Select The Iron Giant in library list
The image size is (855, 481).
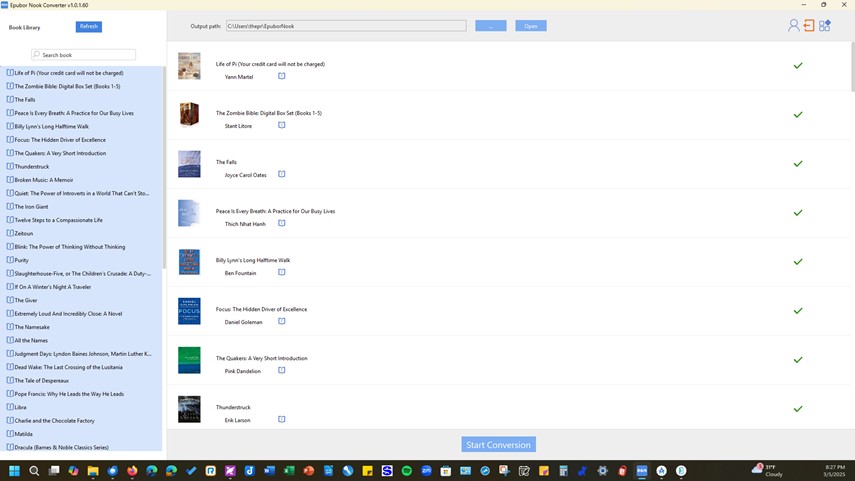(31, 207)
